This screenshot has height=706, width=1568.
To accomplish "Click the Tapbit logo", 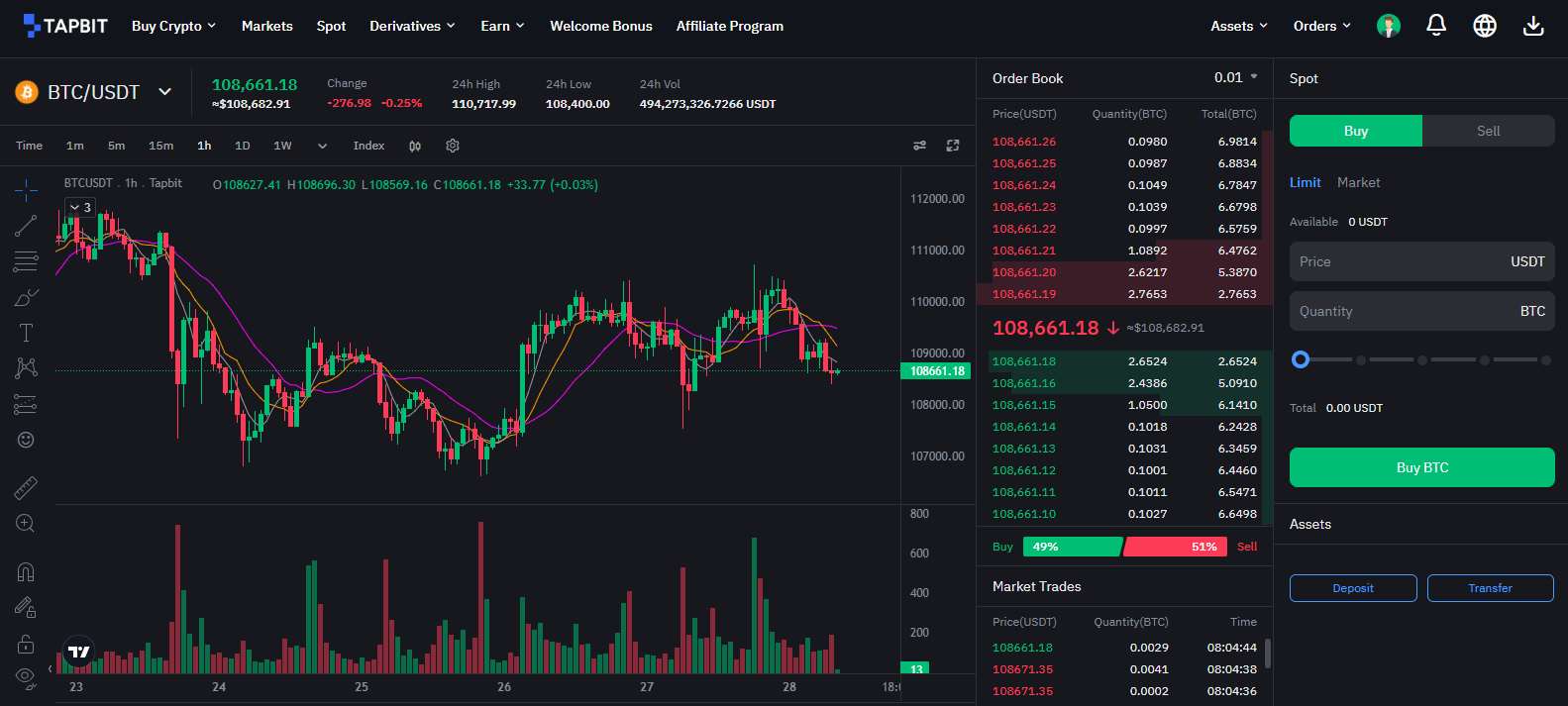I will pos(64,26).
